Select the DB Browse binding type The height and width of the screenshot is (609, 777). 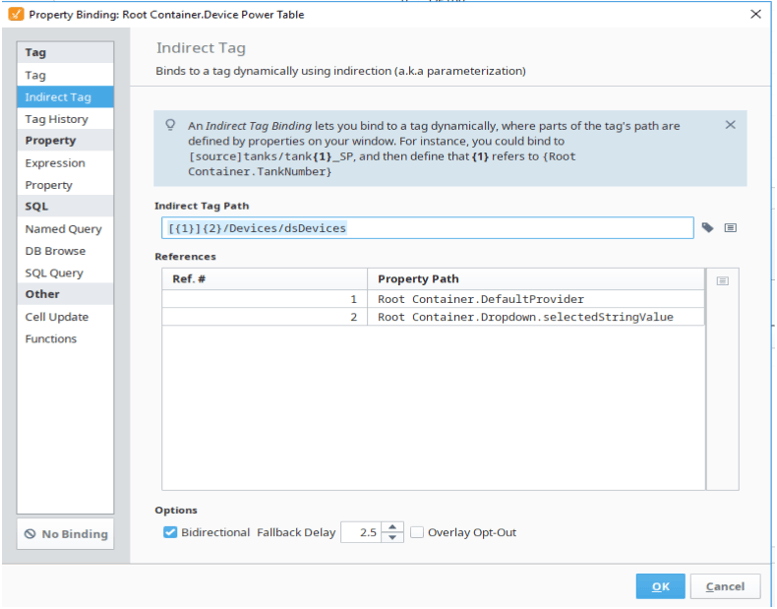(65, 251)
